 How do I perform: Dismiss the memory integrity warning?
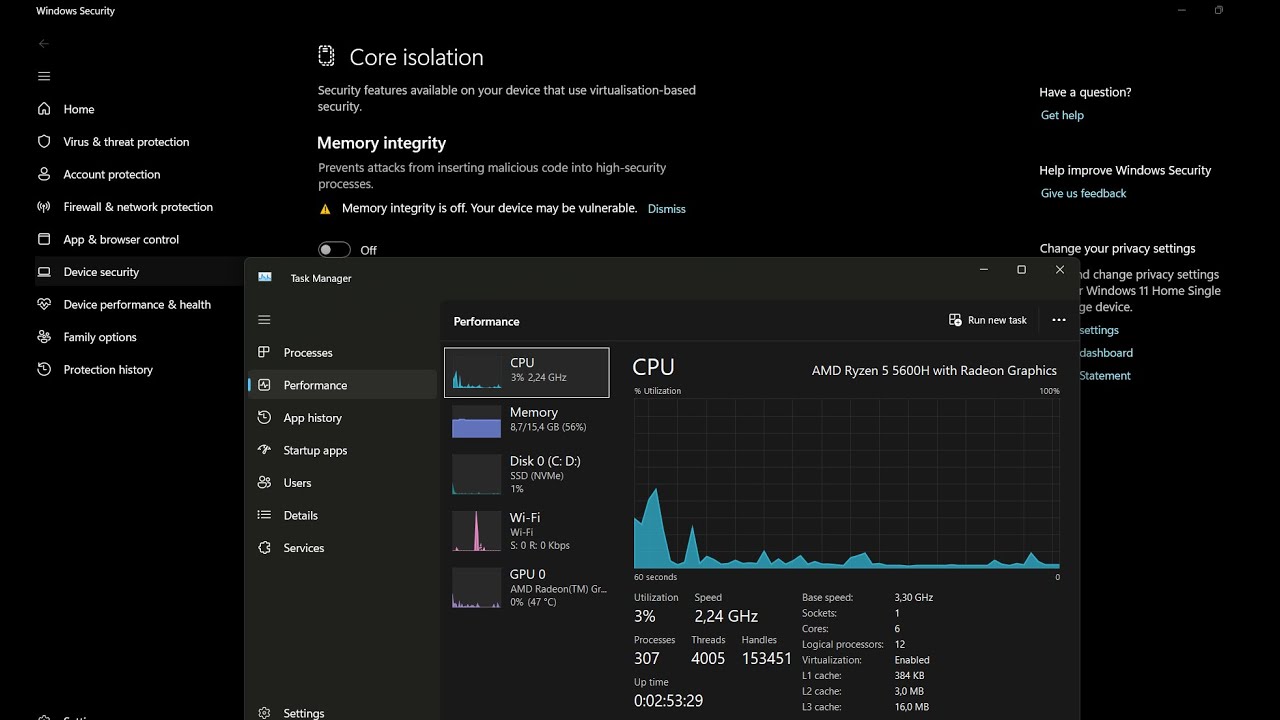point(666,209)
